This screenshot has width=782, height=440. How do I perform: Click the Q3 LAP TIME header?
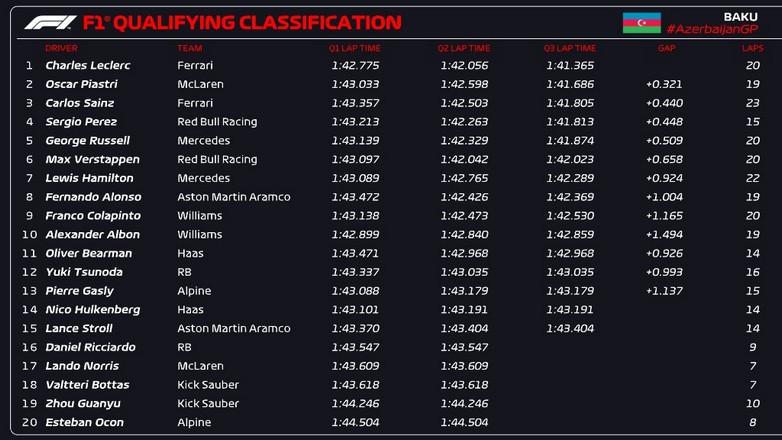click(x=570, y=48)
